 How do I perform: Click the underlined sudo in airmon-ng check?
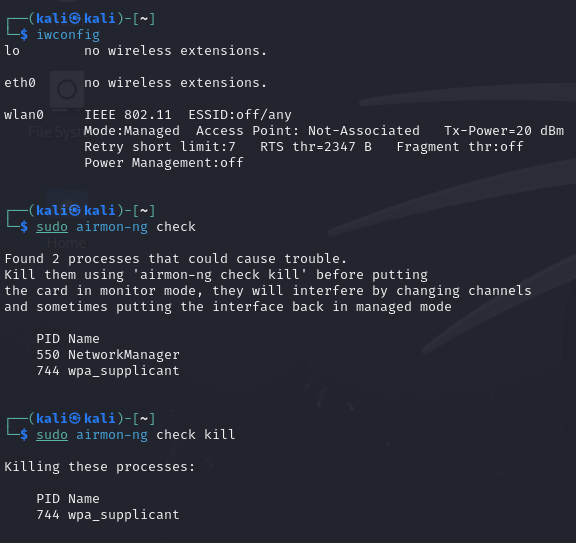[52, 227]
